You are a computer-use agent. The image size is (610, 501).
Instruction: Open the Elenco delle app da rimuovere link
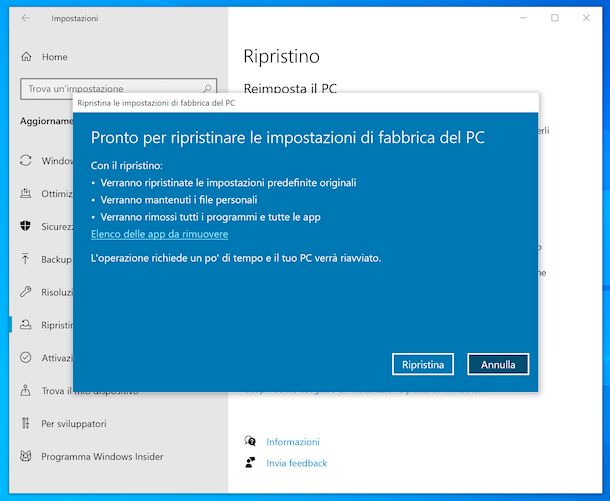point(160,234)
